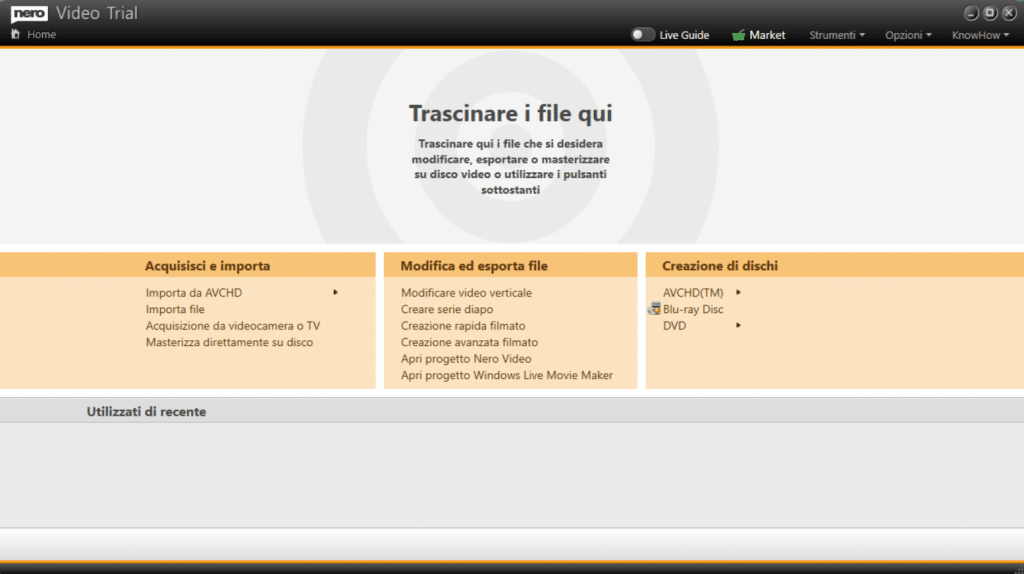Image resolution: width=1024 pixels, height=574 pixels.
Task: Open Creare serie diapo
Action: 447,310
